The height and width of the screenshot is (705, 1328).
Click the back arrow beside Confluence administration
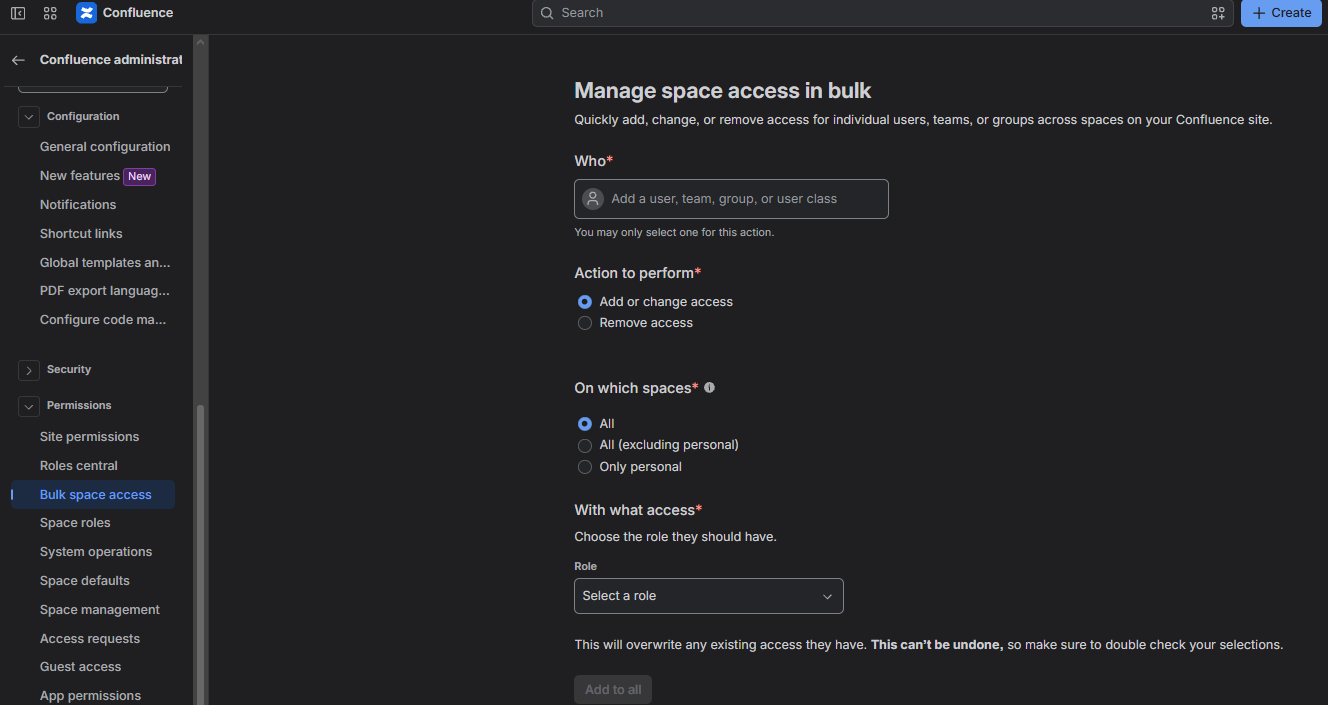pyautogui.click(x=18, y=60)
